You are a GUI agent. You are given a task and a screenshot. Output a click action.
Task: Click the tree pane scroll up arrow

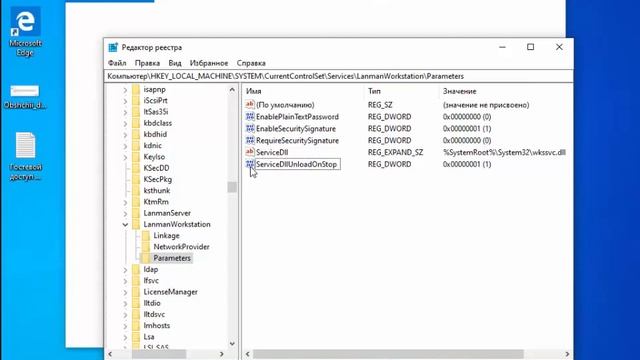[232, 89]
